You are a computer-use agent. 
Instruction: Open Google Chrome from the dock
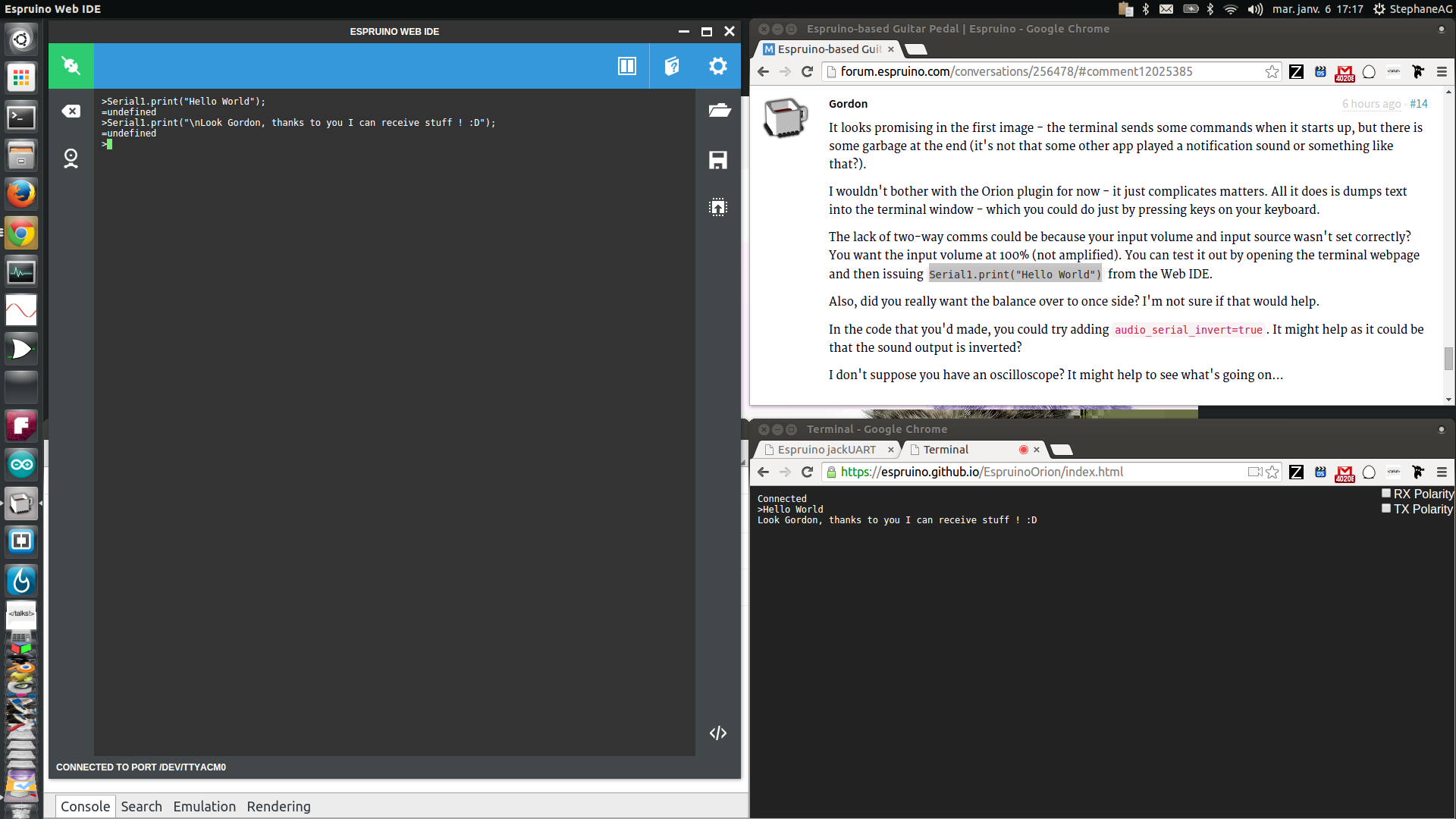tap(21, 233)
